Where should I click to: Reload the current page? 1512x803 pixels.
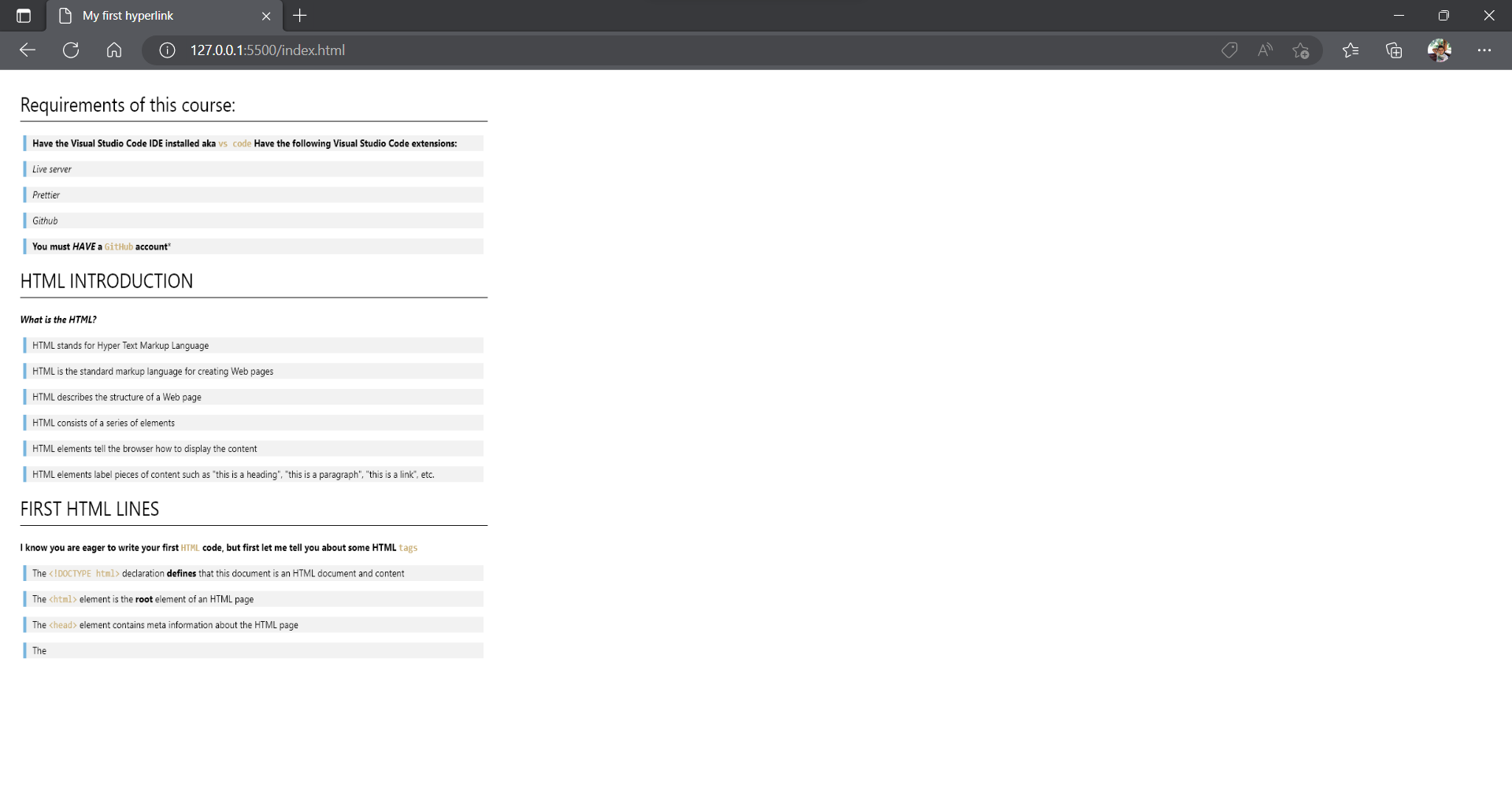[71, 50]
